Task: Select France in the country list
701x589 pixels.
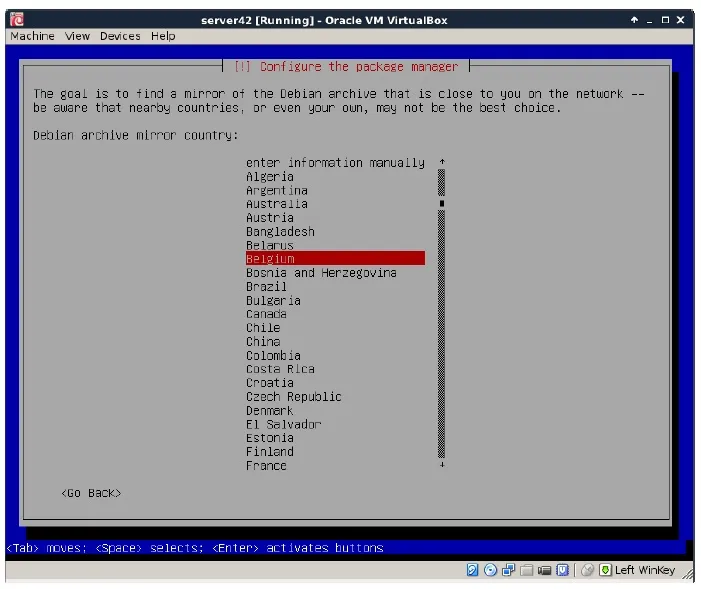Action: 335,466
